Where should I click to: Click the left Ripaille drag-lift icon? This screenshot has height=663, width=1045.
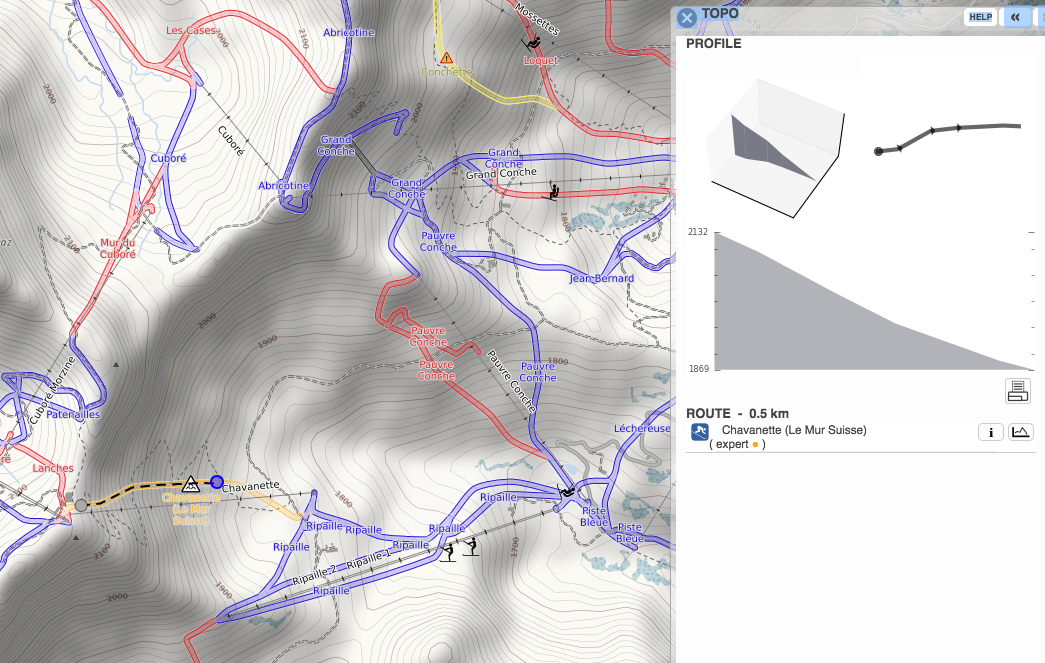tap(449, 549)
